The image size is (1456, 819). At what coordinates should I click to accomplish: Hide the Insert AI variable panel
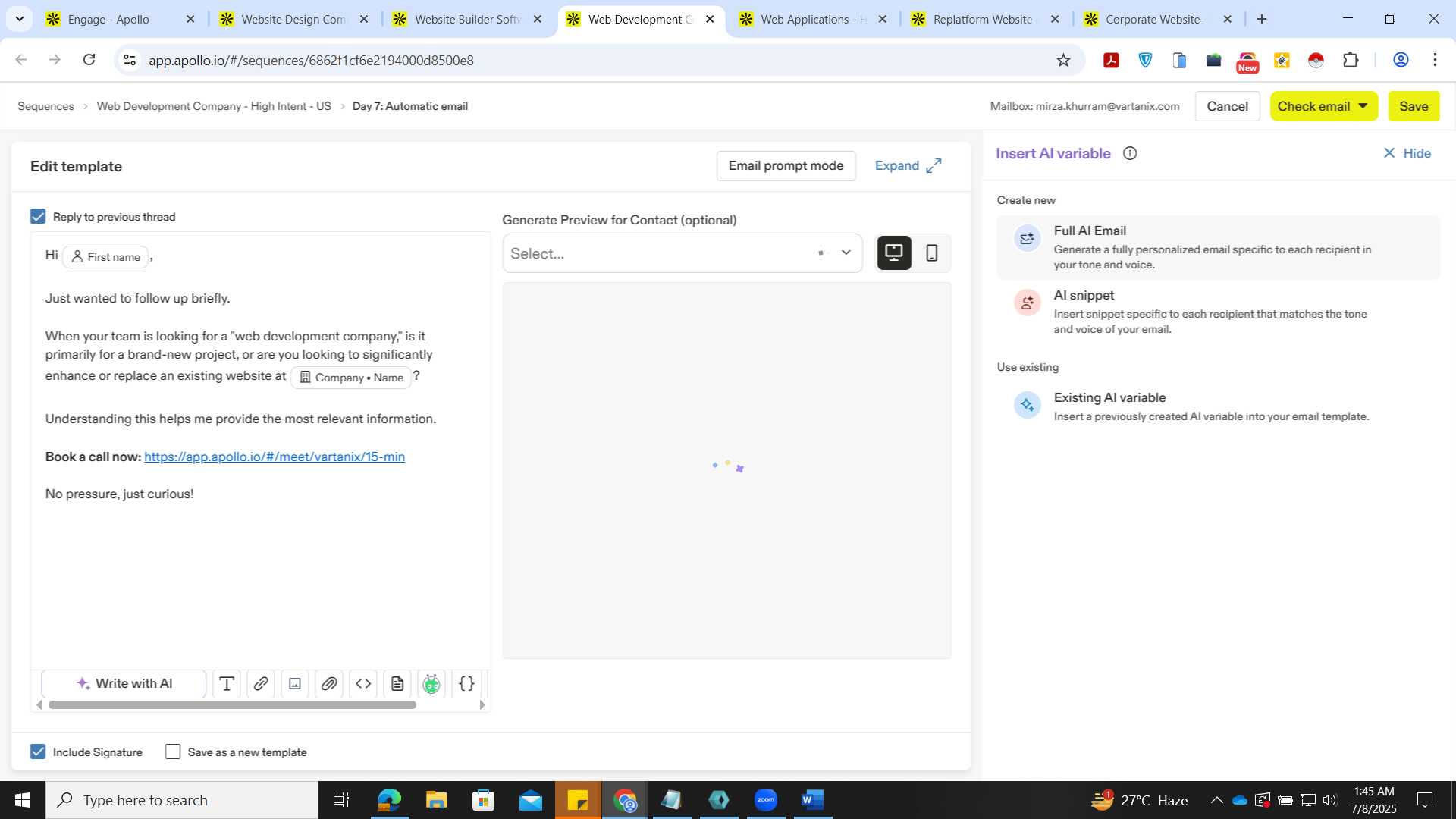(1407, 154)
